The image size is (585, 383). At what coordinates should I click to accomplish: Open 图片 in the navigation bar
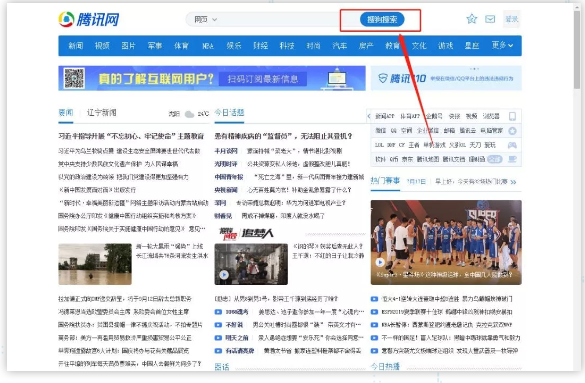coord(128,45)
